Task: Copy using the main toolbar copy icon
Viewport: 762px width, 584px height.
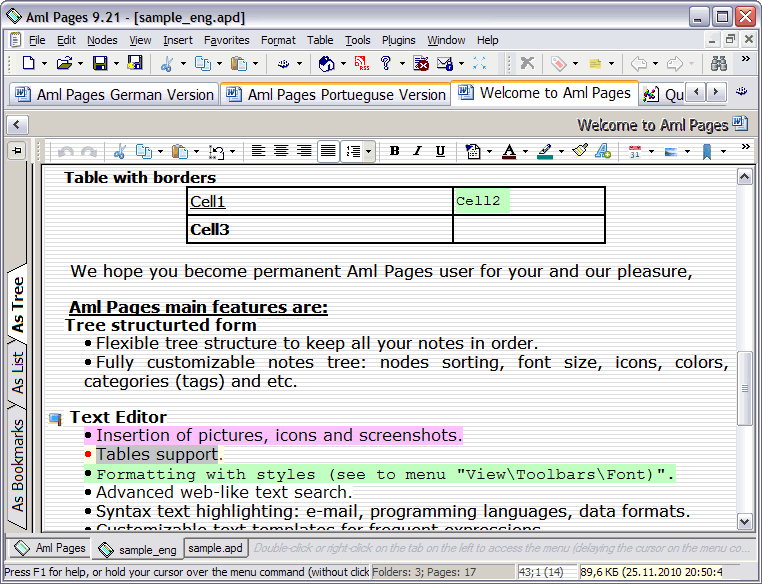Action: (203, 64)
